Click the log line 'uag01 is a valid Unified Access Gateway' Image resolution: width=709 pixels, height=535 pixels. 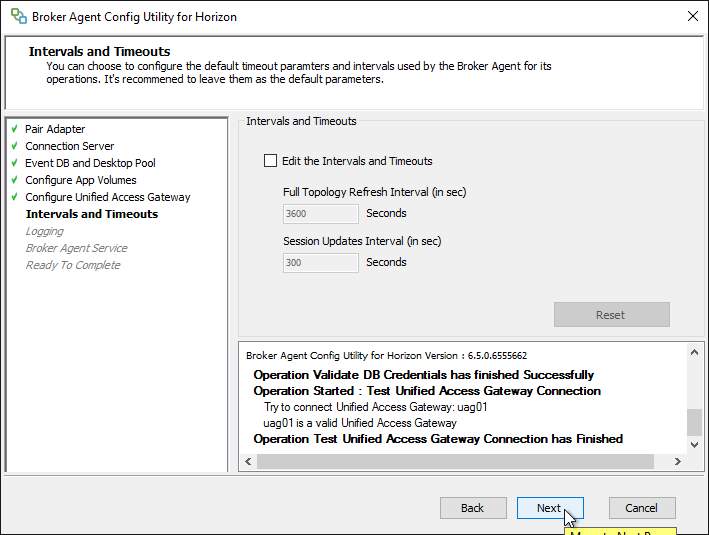point(360,423)
